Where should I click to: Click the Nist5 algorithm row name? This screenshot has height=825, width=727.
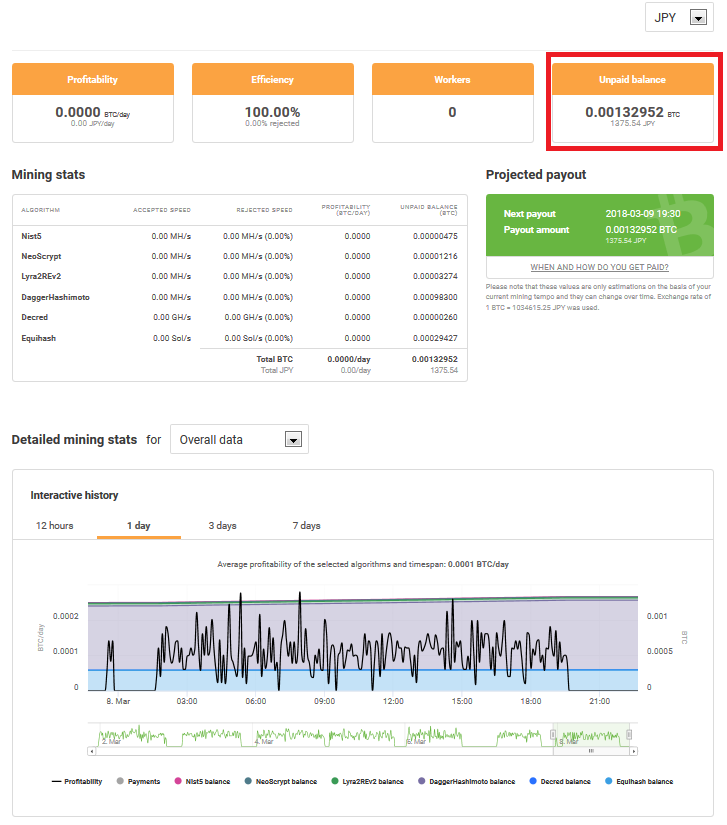[32, 236]
